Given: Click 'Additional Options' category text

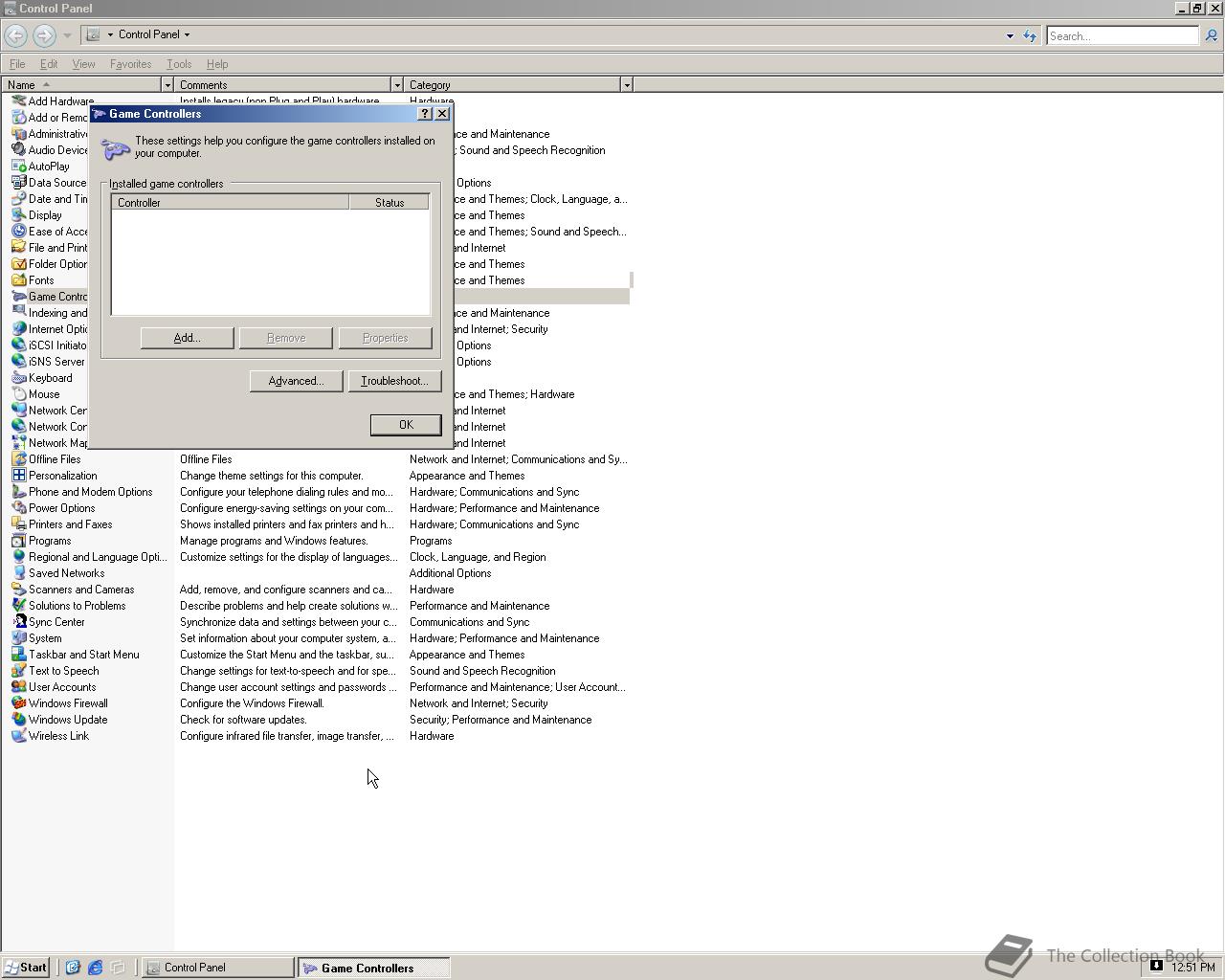Looking at the screenshot, I should pyautogui.click(x=450, y=573).
